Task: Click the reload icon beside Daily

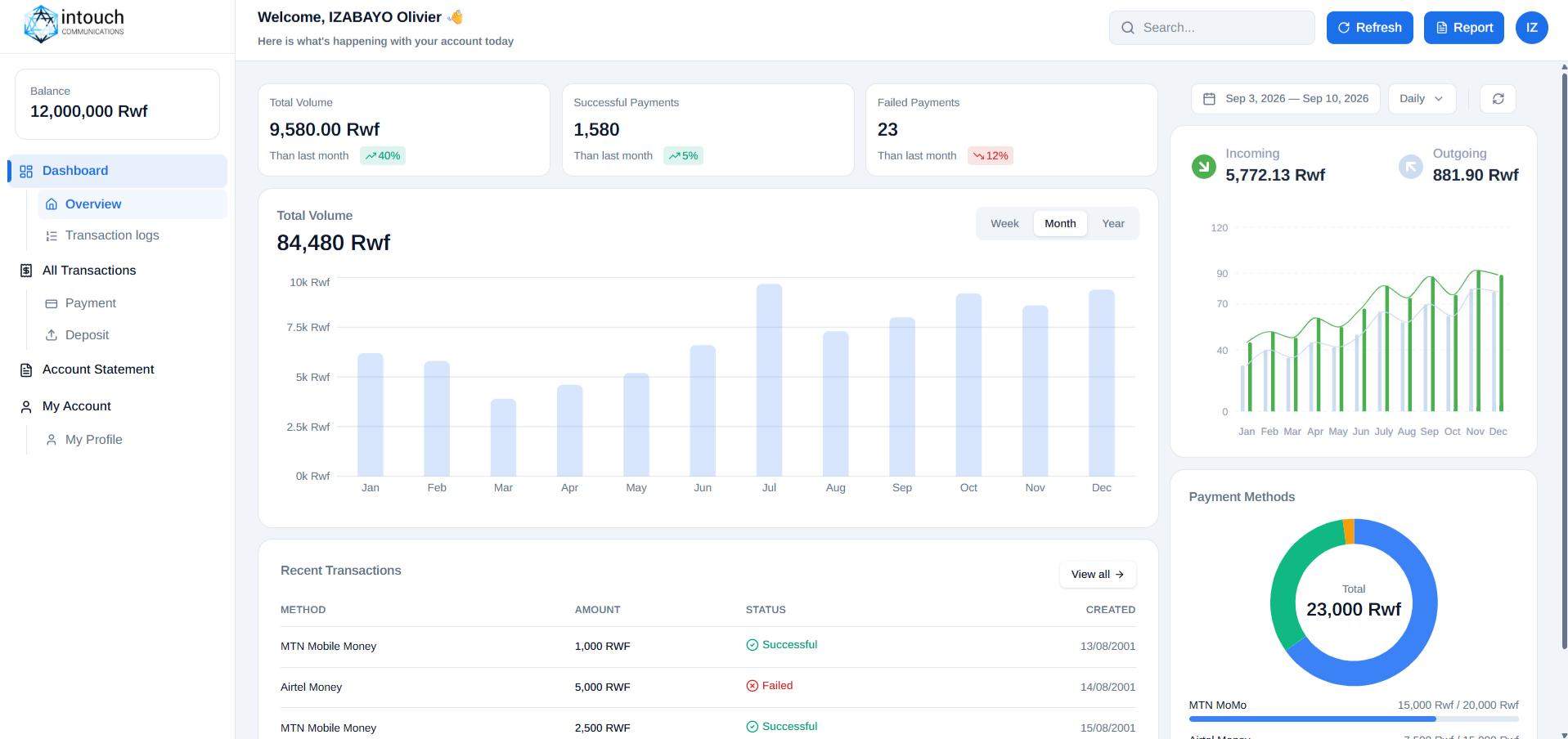Action: (1498, 99)
